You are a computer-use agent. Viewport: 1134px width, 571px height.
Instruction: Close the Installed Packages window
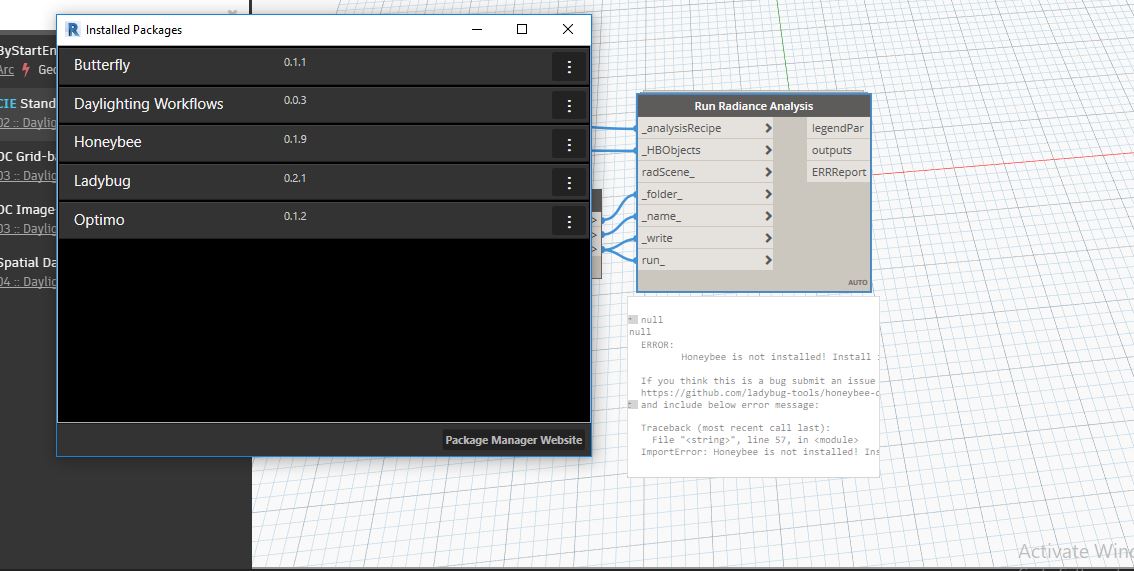click(x=568, y=29)
